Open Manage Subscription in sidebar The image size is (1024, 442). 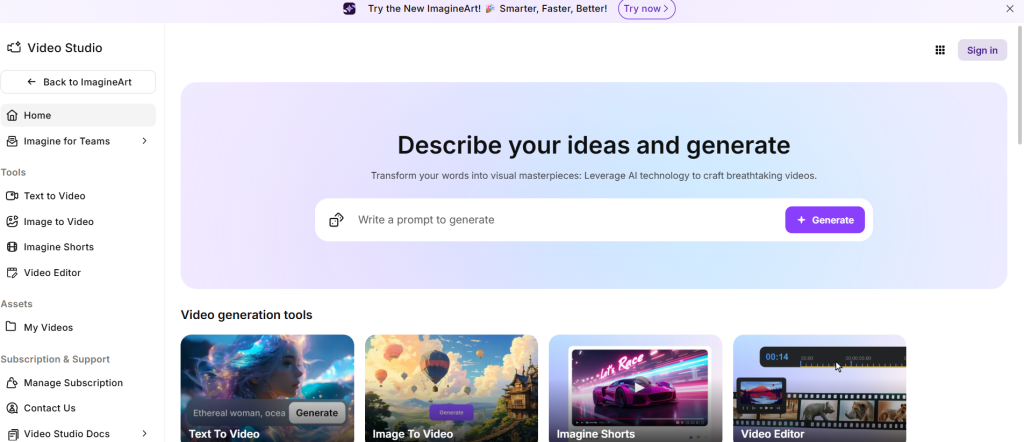73,383
